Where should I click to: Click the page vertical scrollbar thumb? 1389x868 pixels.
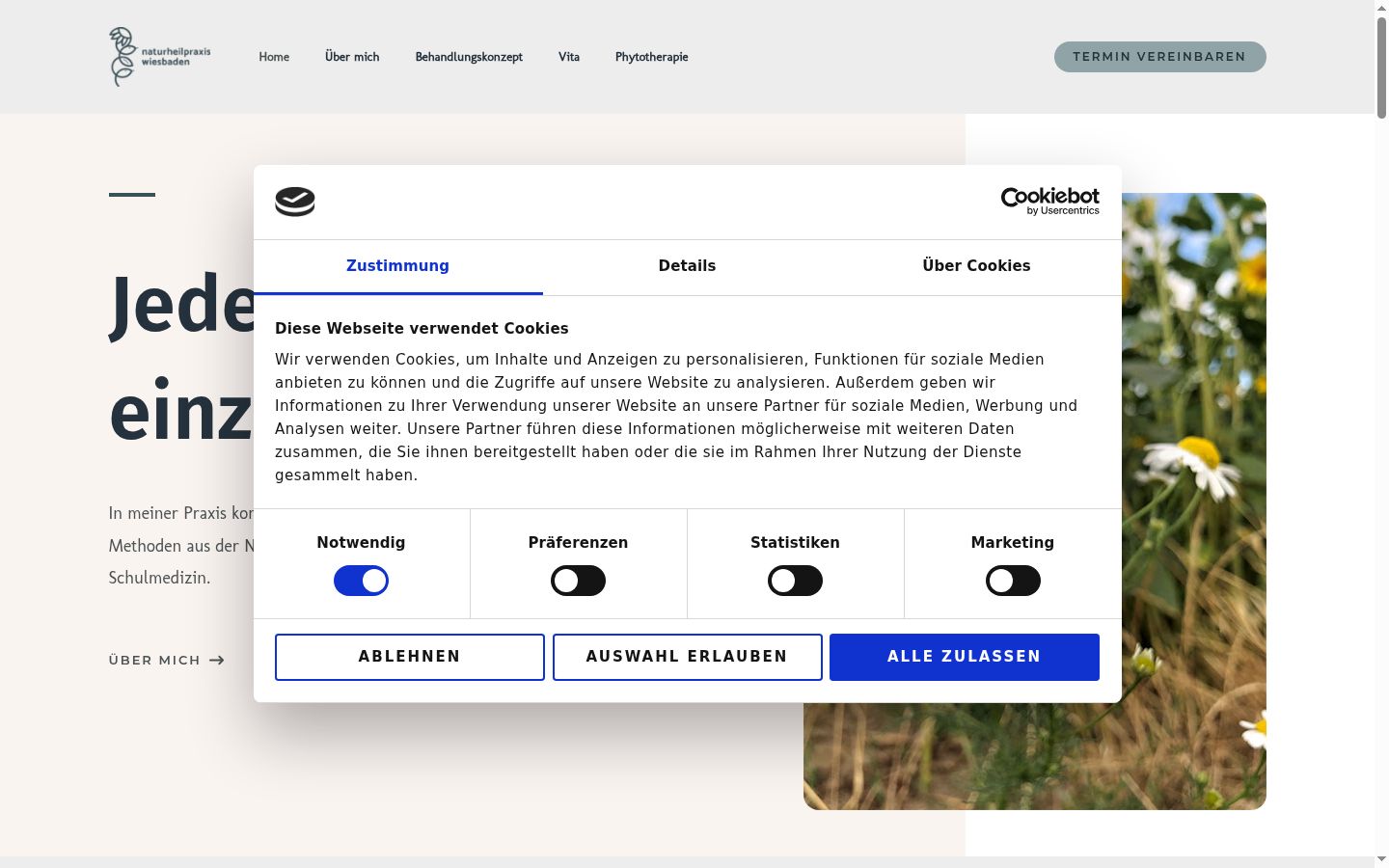tap(1381, 68)
